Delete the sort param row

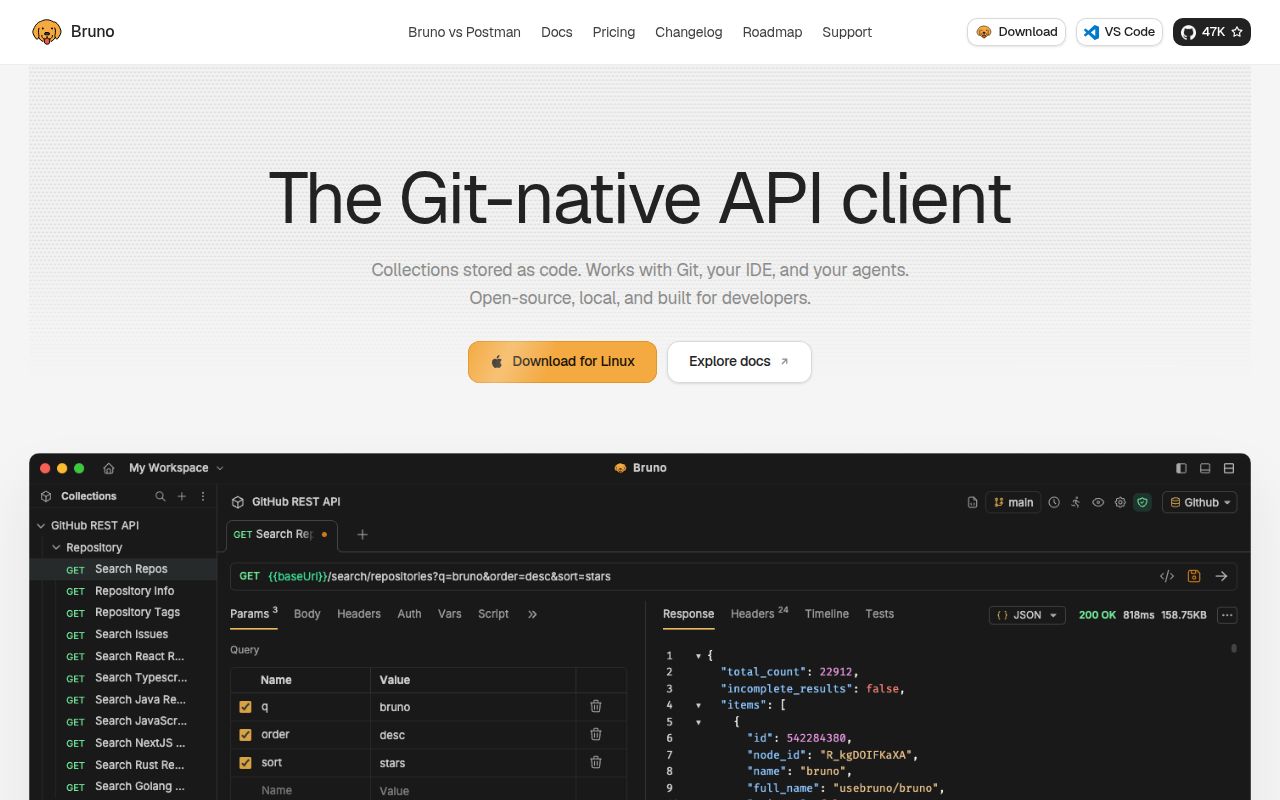click(596, 762)
